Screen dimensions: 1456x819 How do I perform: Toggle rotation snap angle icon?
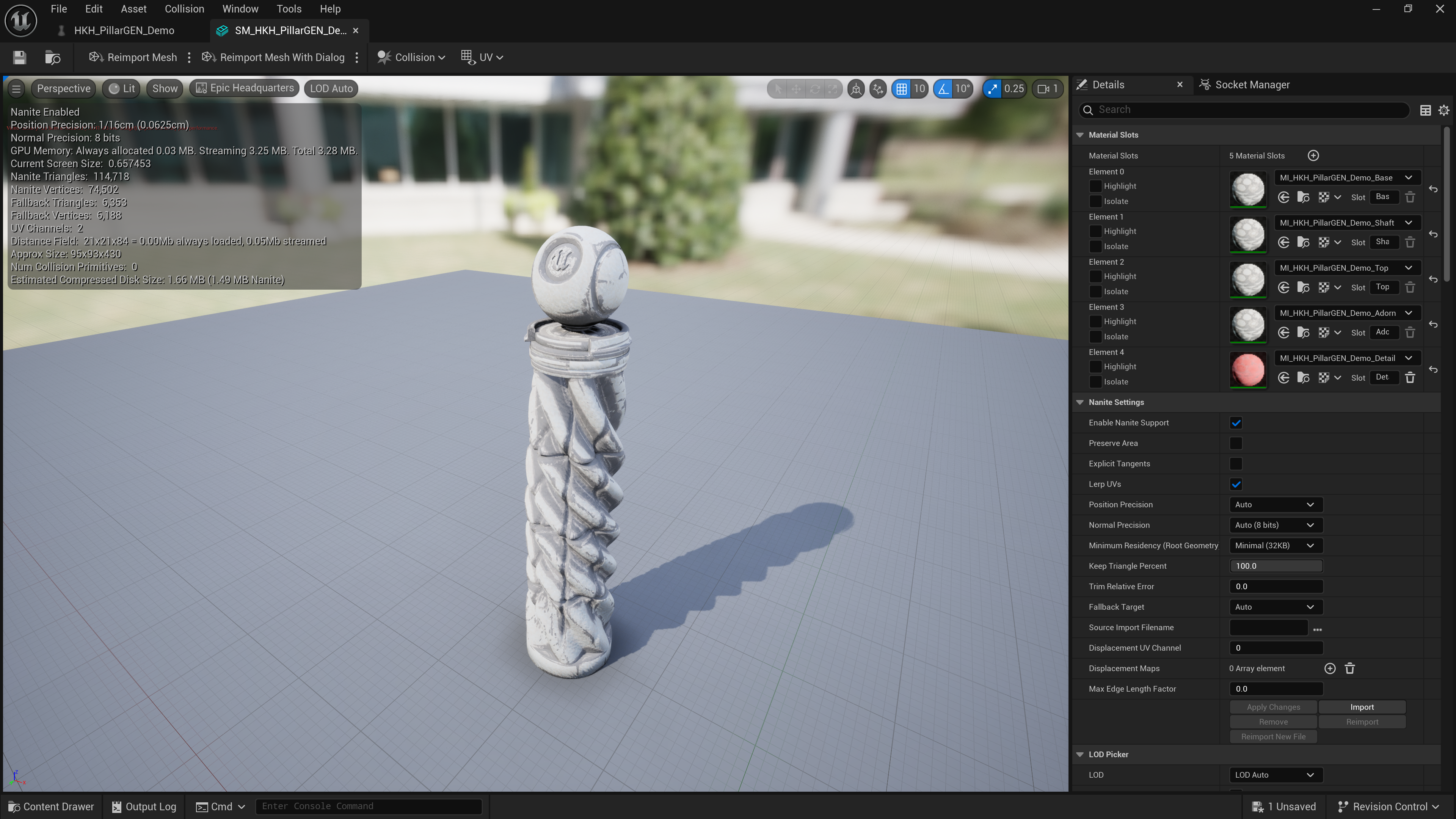point(943,89)
